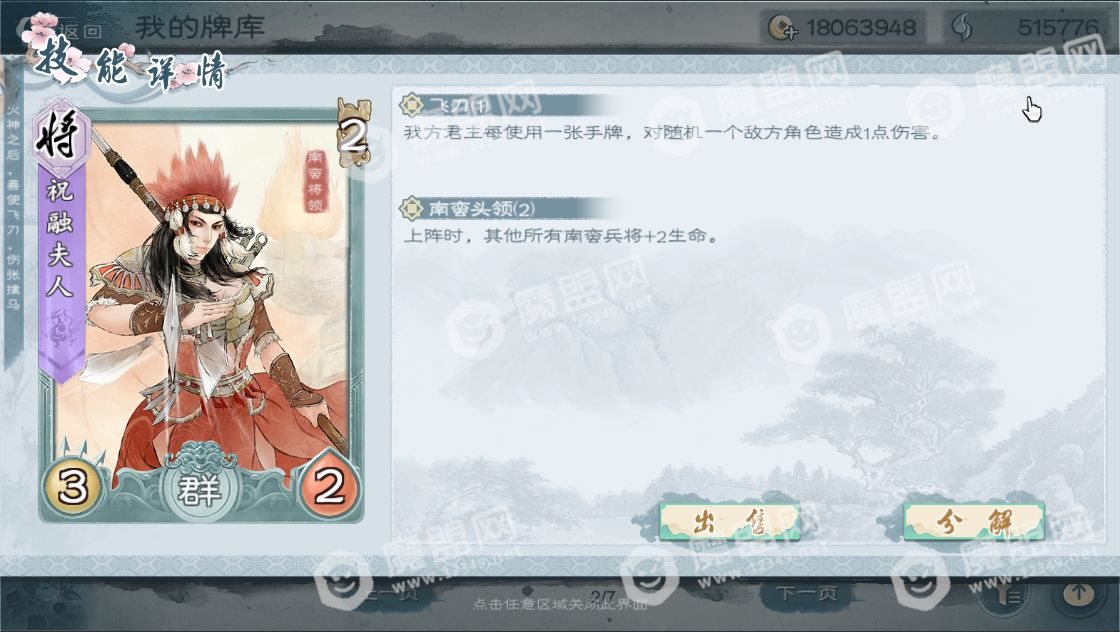Tap the 群 faction emblem

199,489
